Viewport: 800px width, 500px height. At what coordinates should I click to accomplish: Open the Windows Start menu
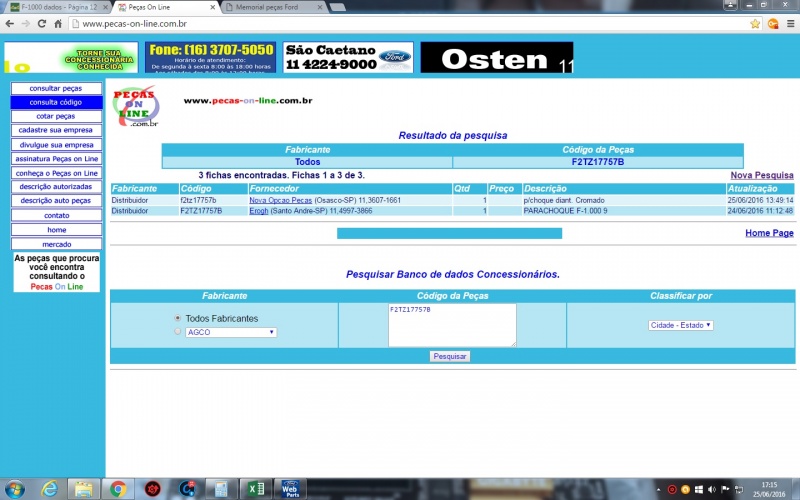[14, 489]
